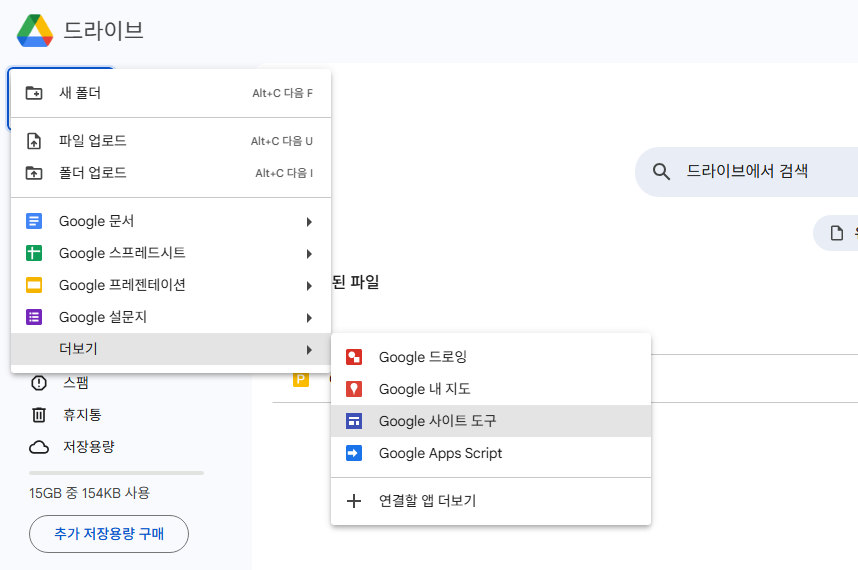Open 저장용량 in the sidebar
Image resolution: width=858 pixels, height=570 pixels.
pos(89,446)
